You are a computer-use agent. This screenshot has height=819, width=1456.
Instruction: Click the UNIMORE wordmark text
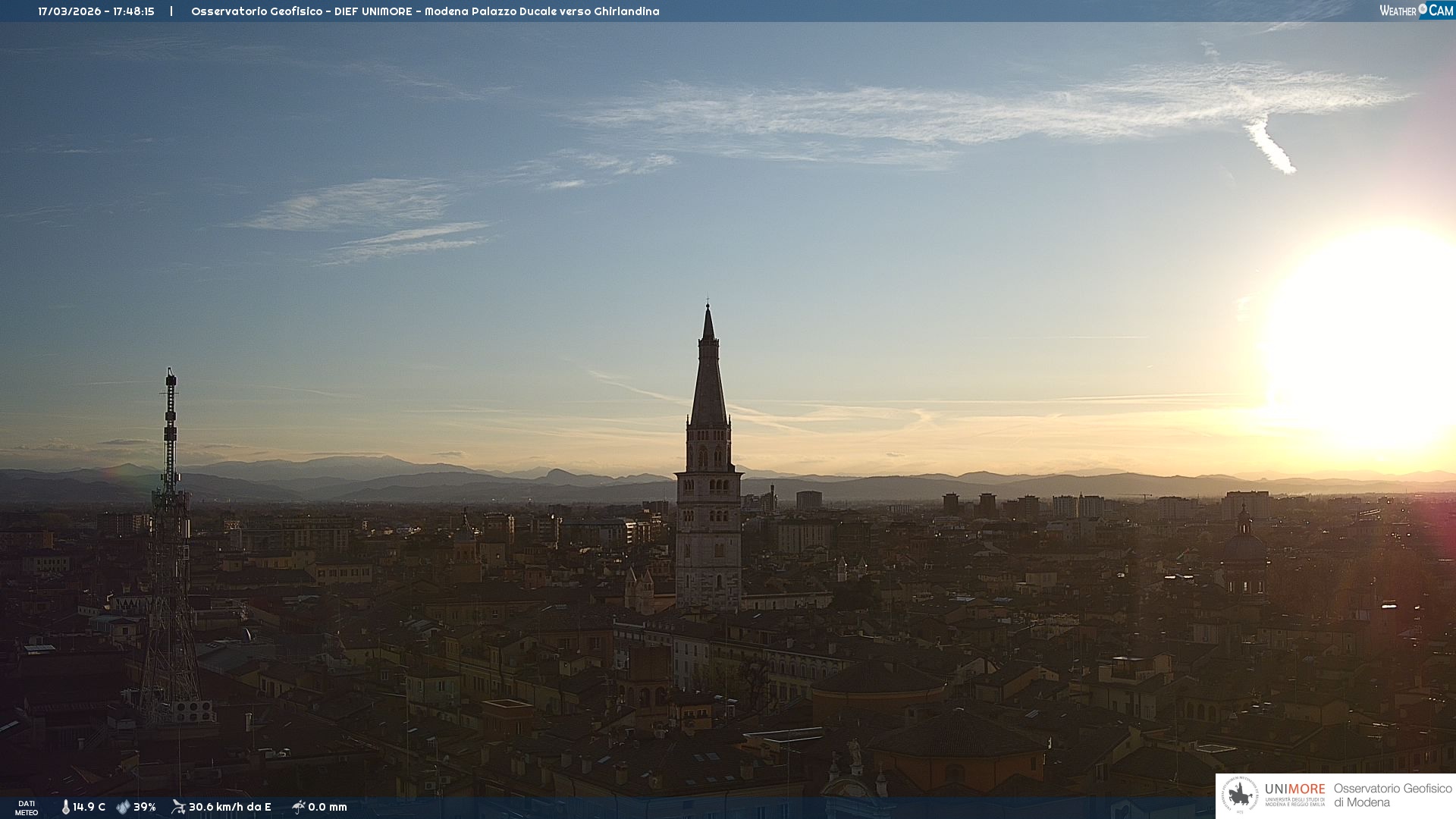pos(1294,789)
